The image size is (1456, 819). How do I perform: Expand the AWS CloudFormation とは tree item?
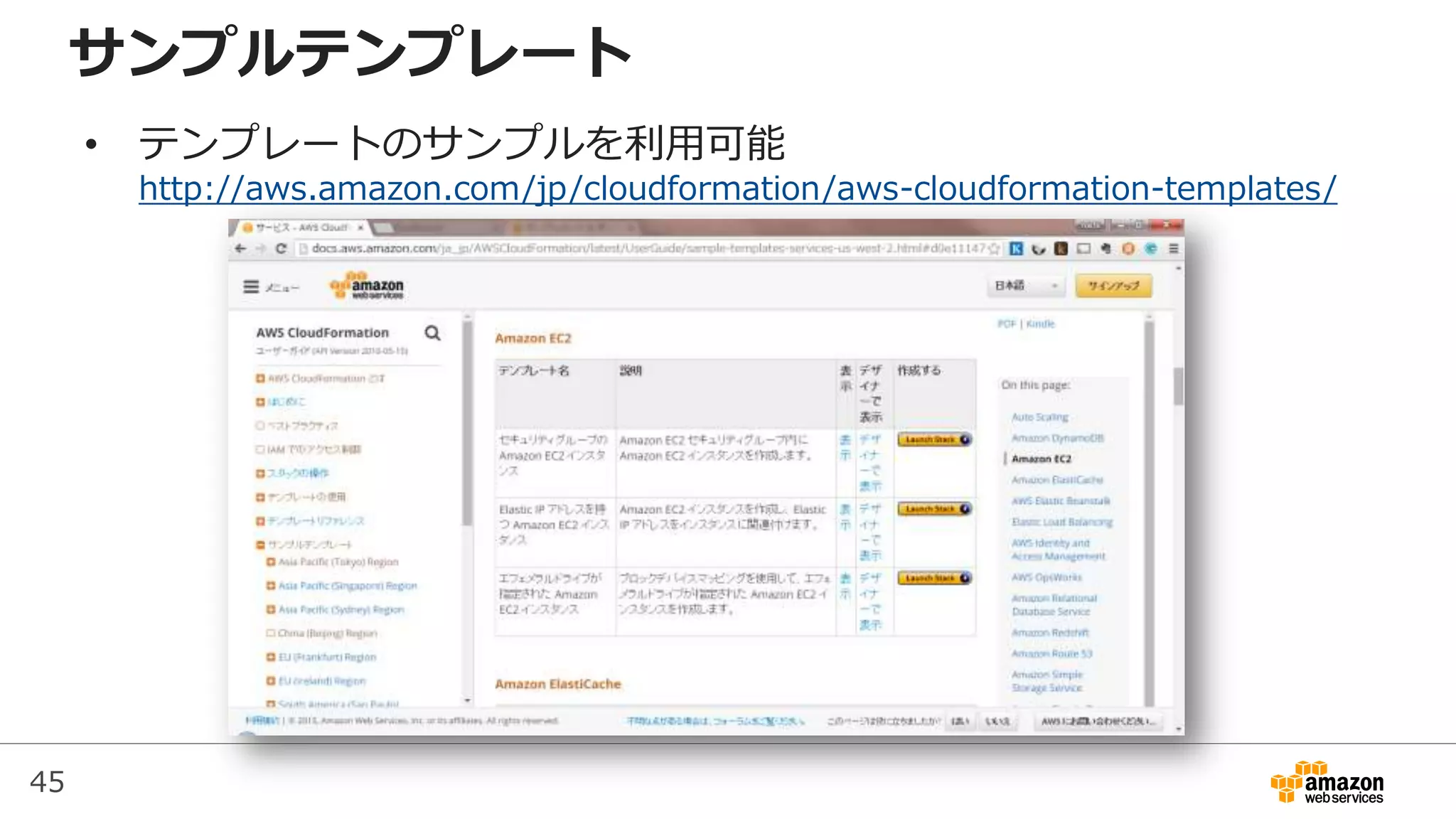pos(260,378)
